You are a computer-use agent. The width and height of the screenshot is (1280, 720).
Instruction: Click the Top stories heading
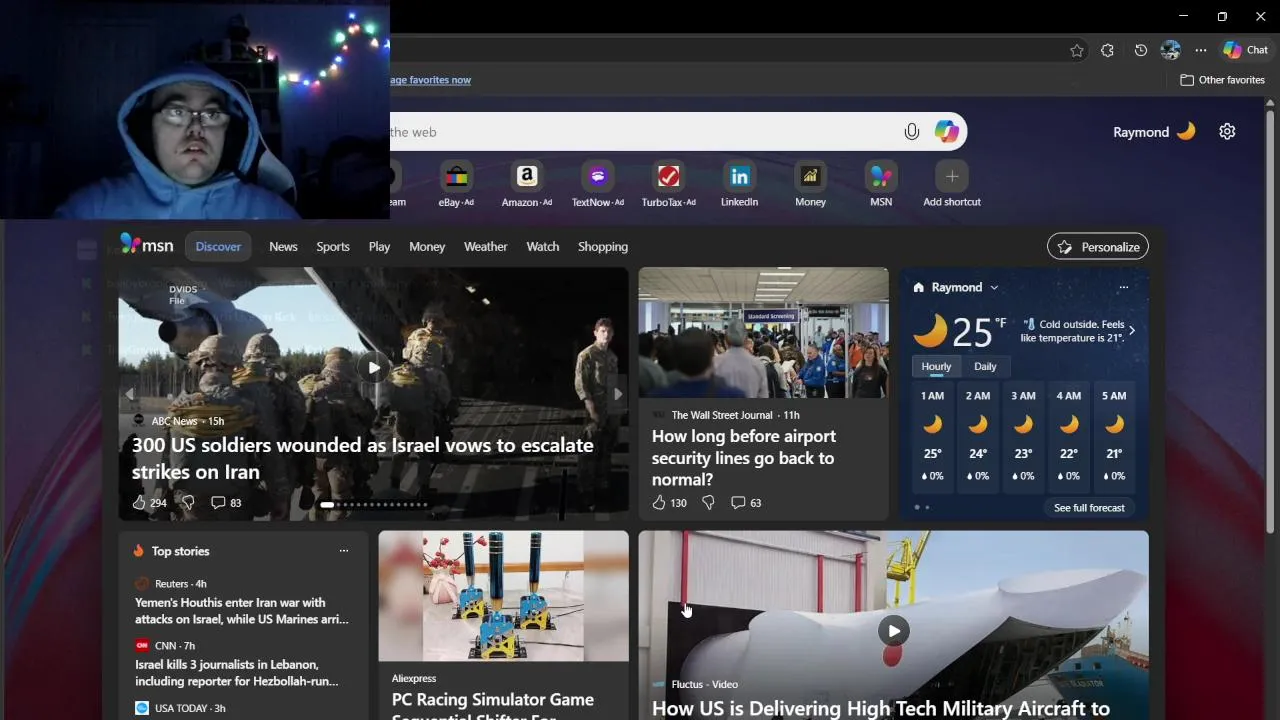[180, 551]
